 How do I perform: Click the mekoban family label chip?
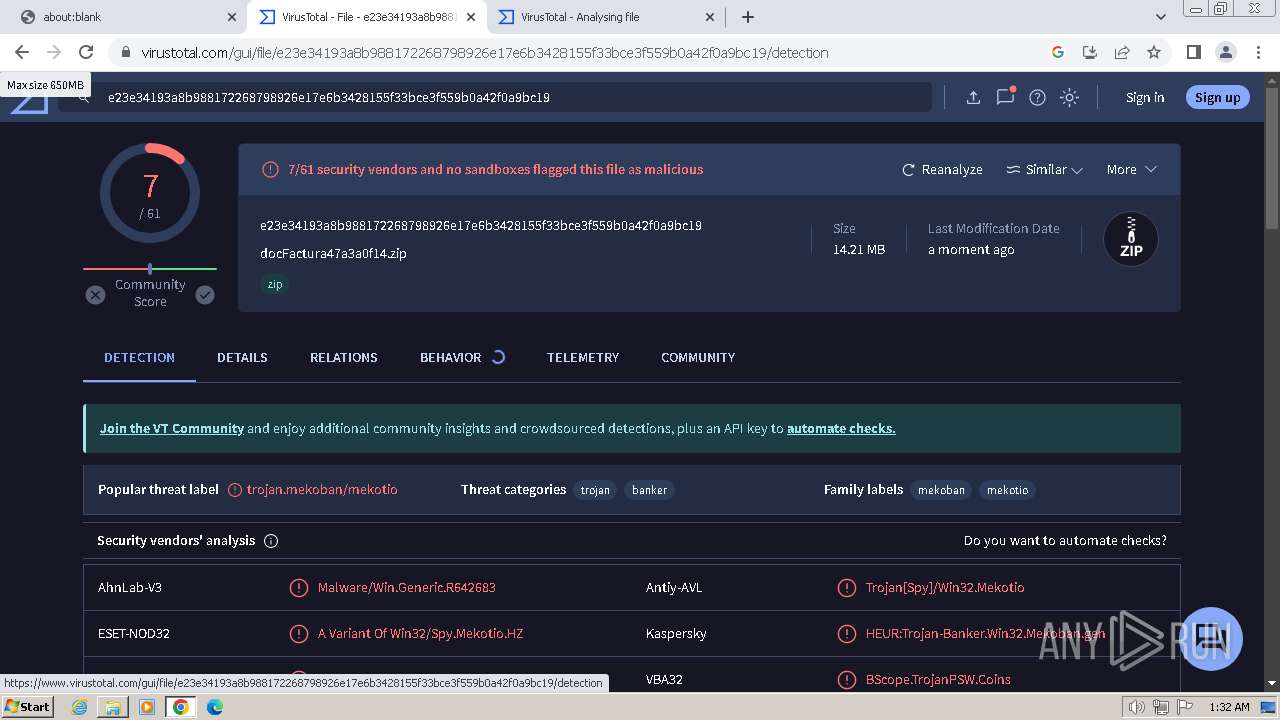[x=941, y=490]
